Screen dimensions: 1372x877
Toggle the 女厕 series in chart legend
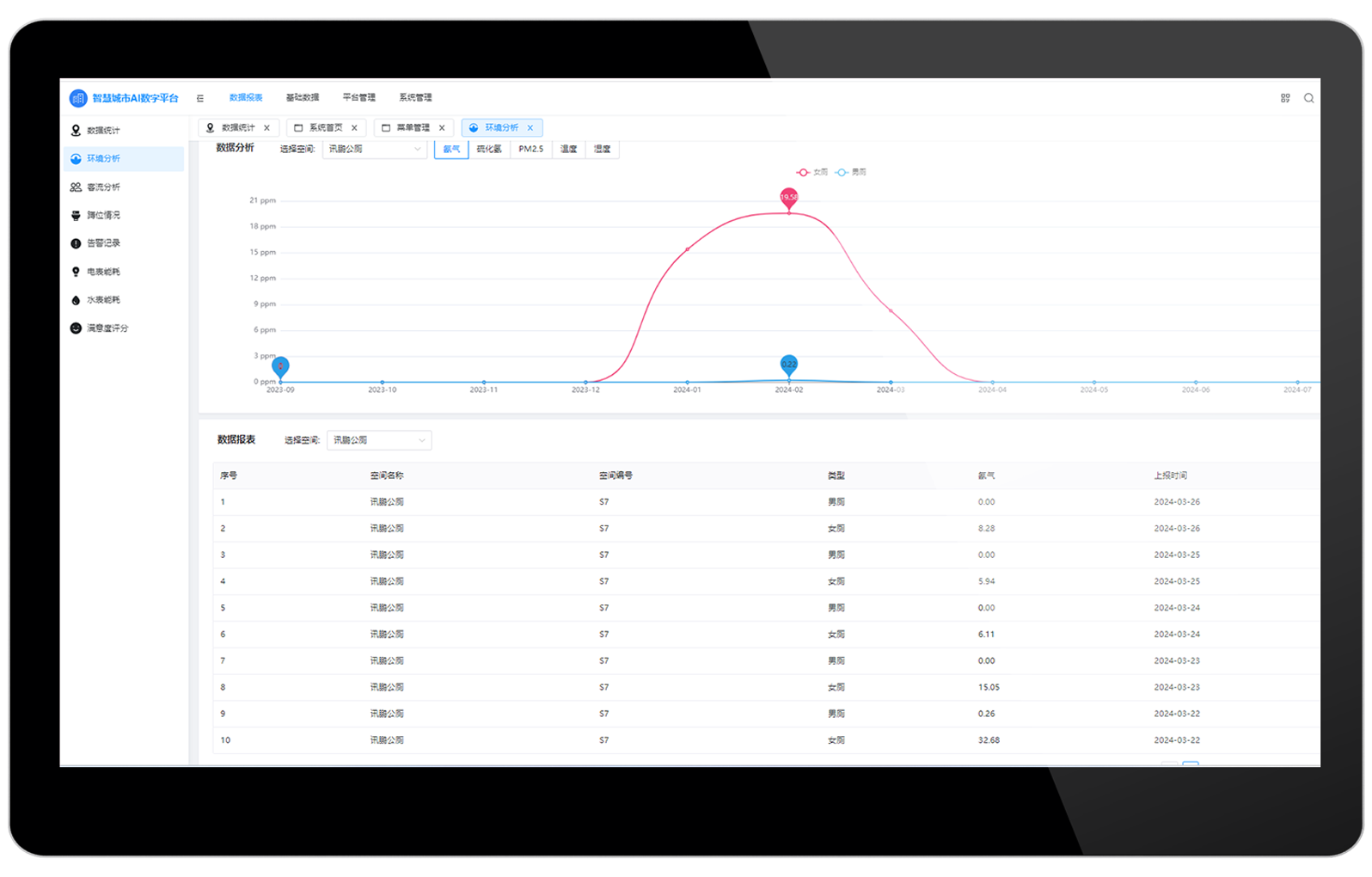[812, 173]
